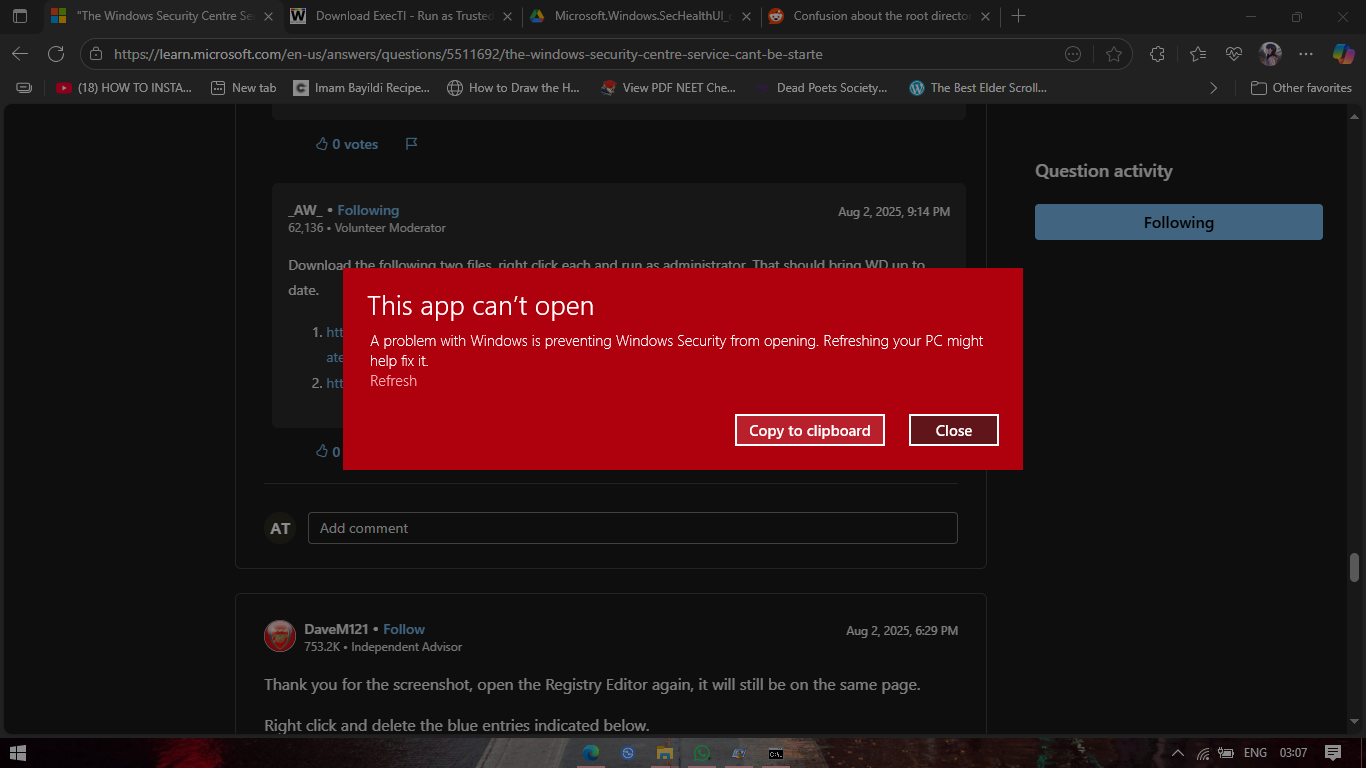This screenshot has width=1366, height=768.
Task: Click the first icon on the favorites bar
Action: coord(25,88)
